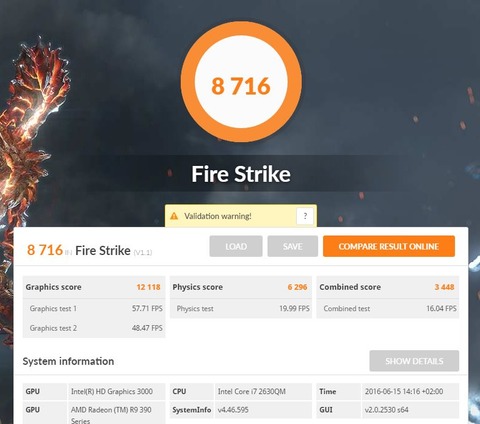Screen dimensions: 480x424
Task: Click the Validation warning! message text
Action: pyautogui.click(x=218, y=216)
